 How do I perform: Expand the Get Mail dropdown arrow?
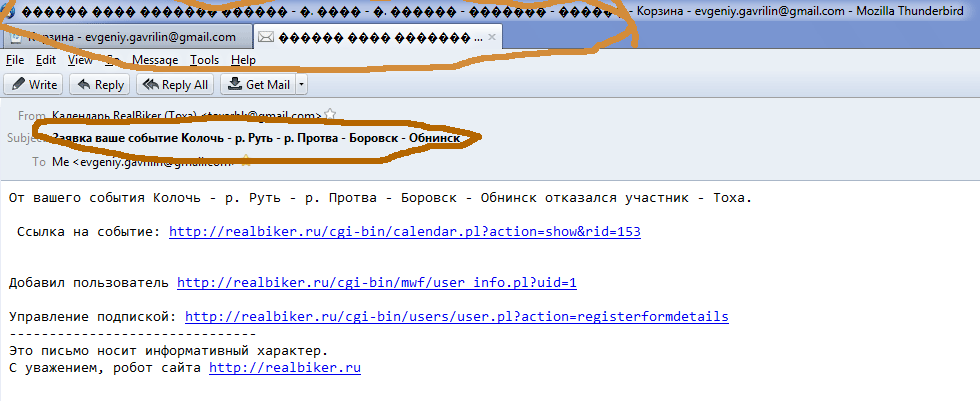pyautogui.click(x=302, y=85)
